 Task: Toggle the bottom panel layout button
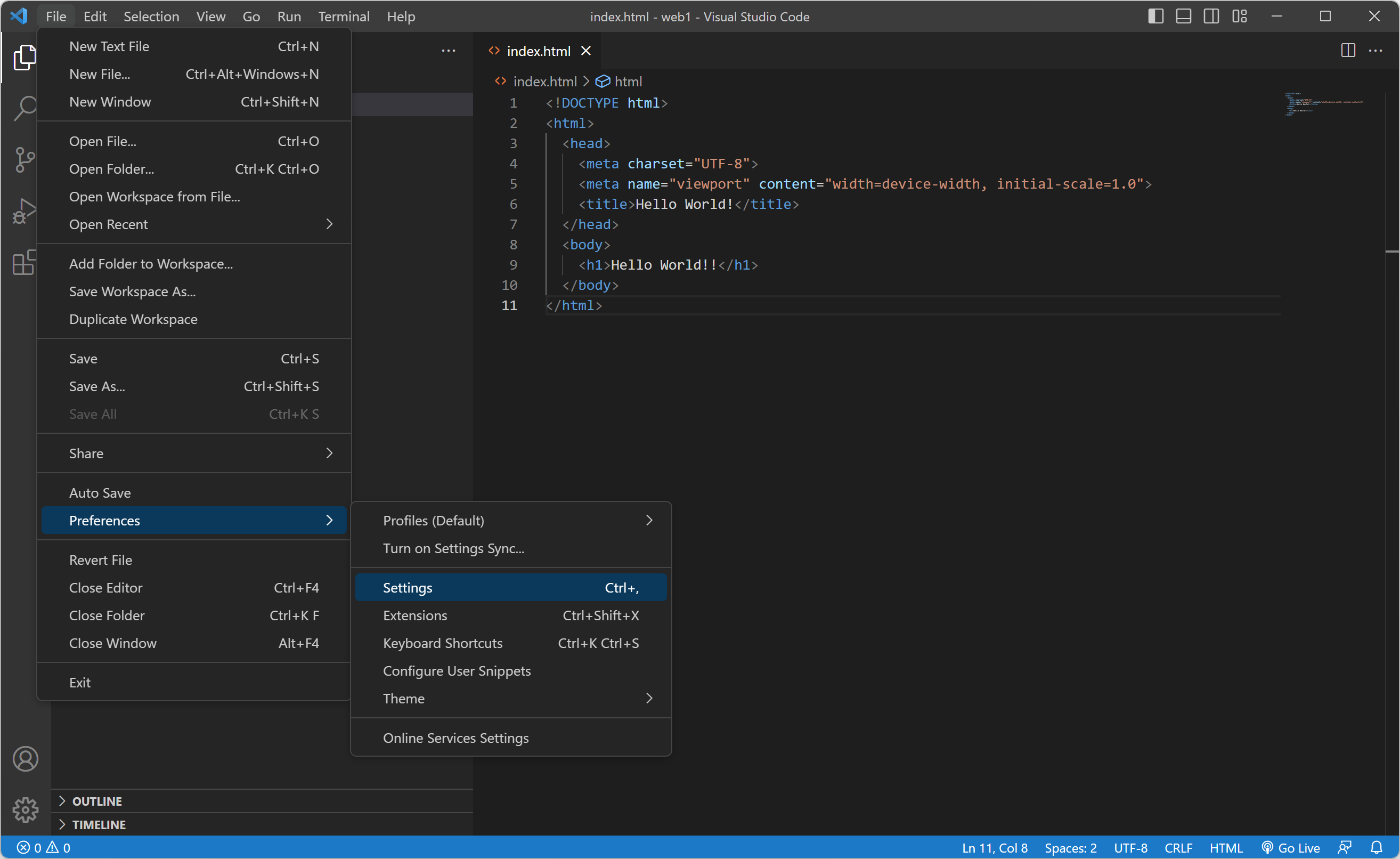1183,17
